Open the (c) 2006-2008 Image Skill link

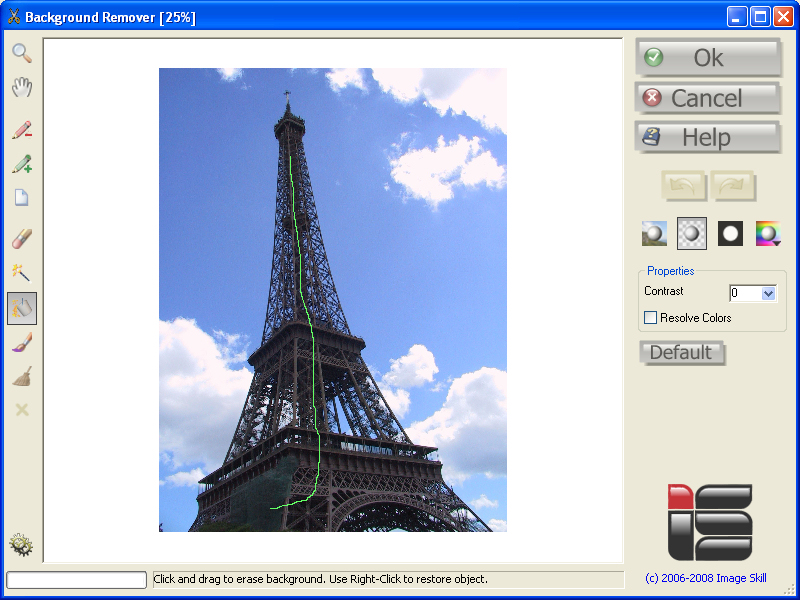click(706, 578)
